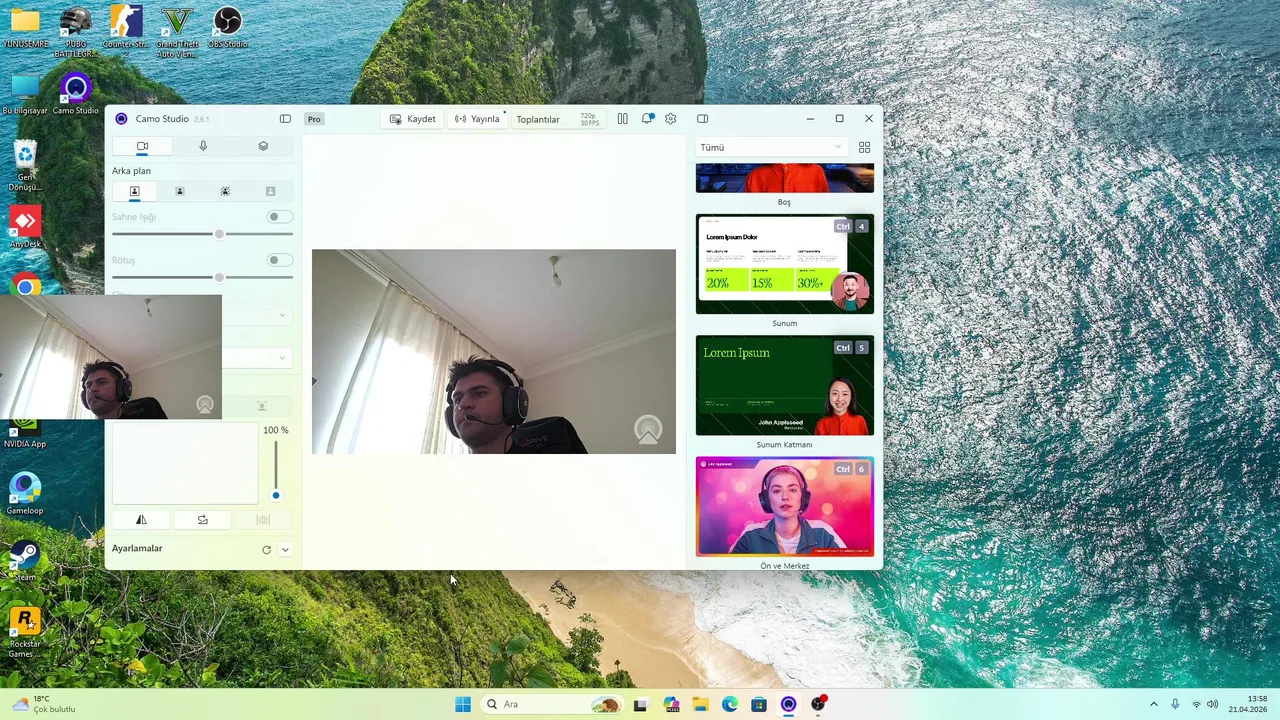The height and width of the screenshot is (720, 1280).
Task: Open PUBG Battlegrounds desktop shortcut
Action: click(76, 32)
